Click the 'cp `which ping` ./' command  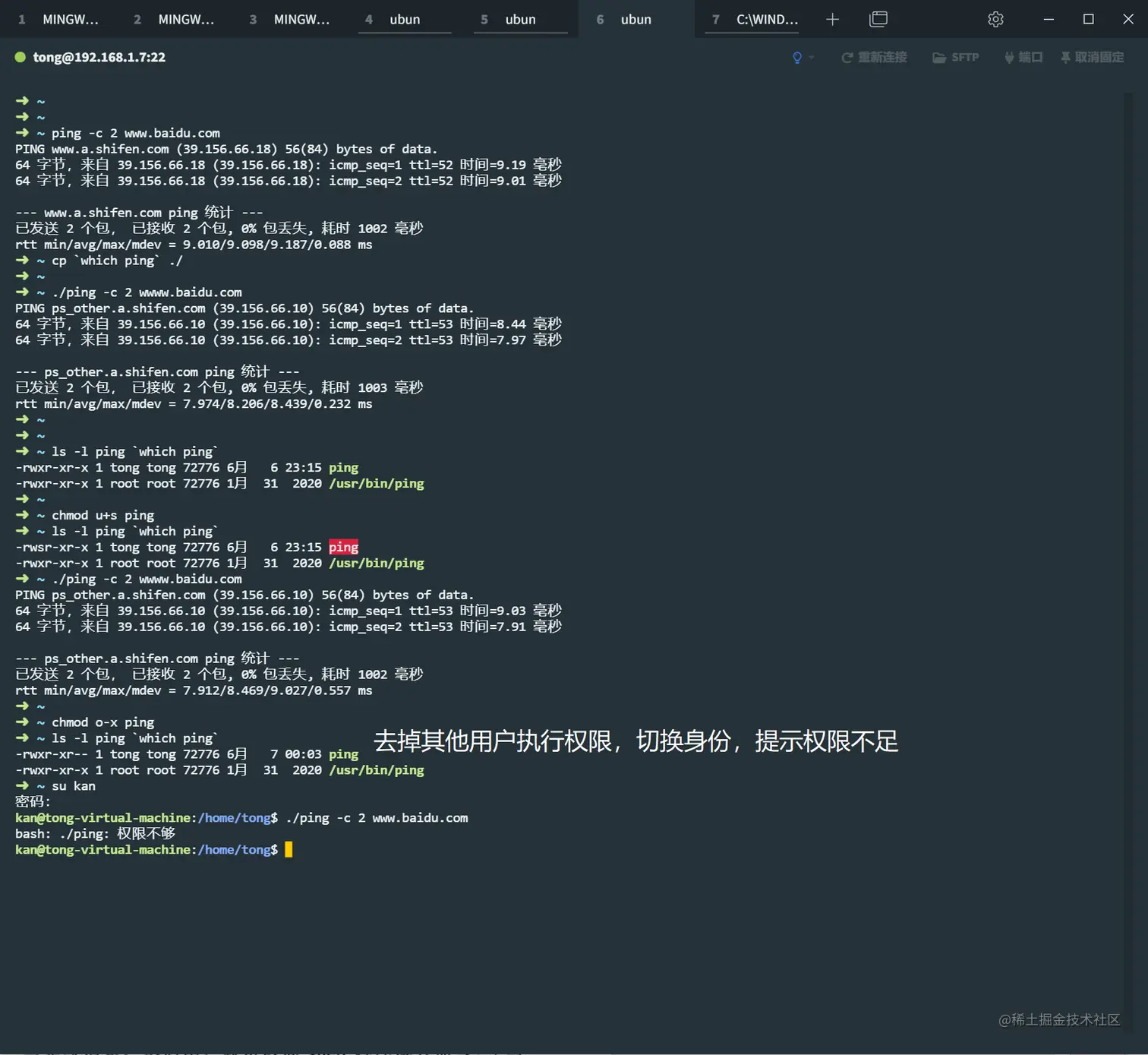(117, 261)
